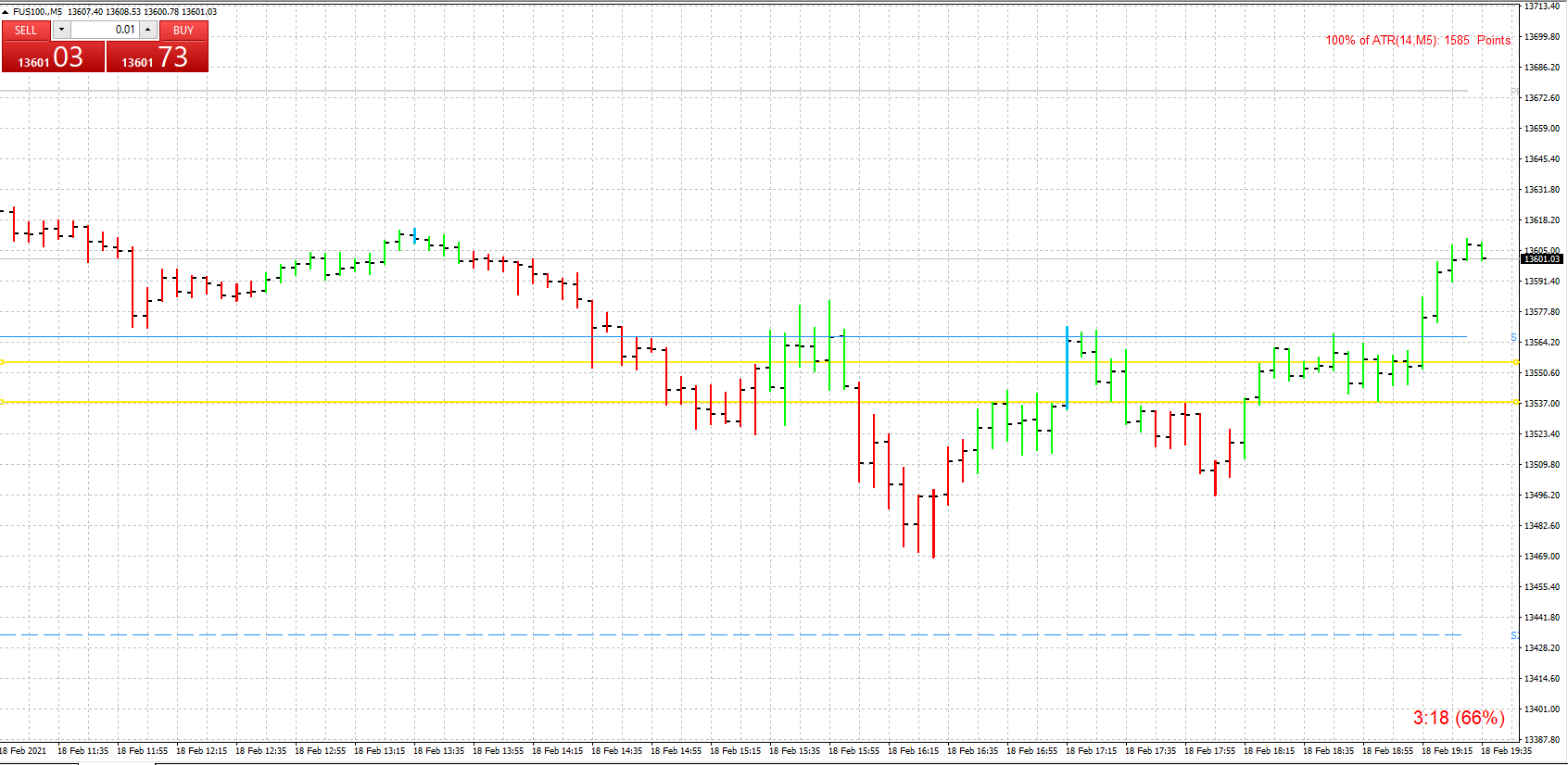The image size is (1568, 765).
Task: Select the lower yellow horizontal line near 13537
Action: click(760, 402)
